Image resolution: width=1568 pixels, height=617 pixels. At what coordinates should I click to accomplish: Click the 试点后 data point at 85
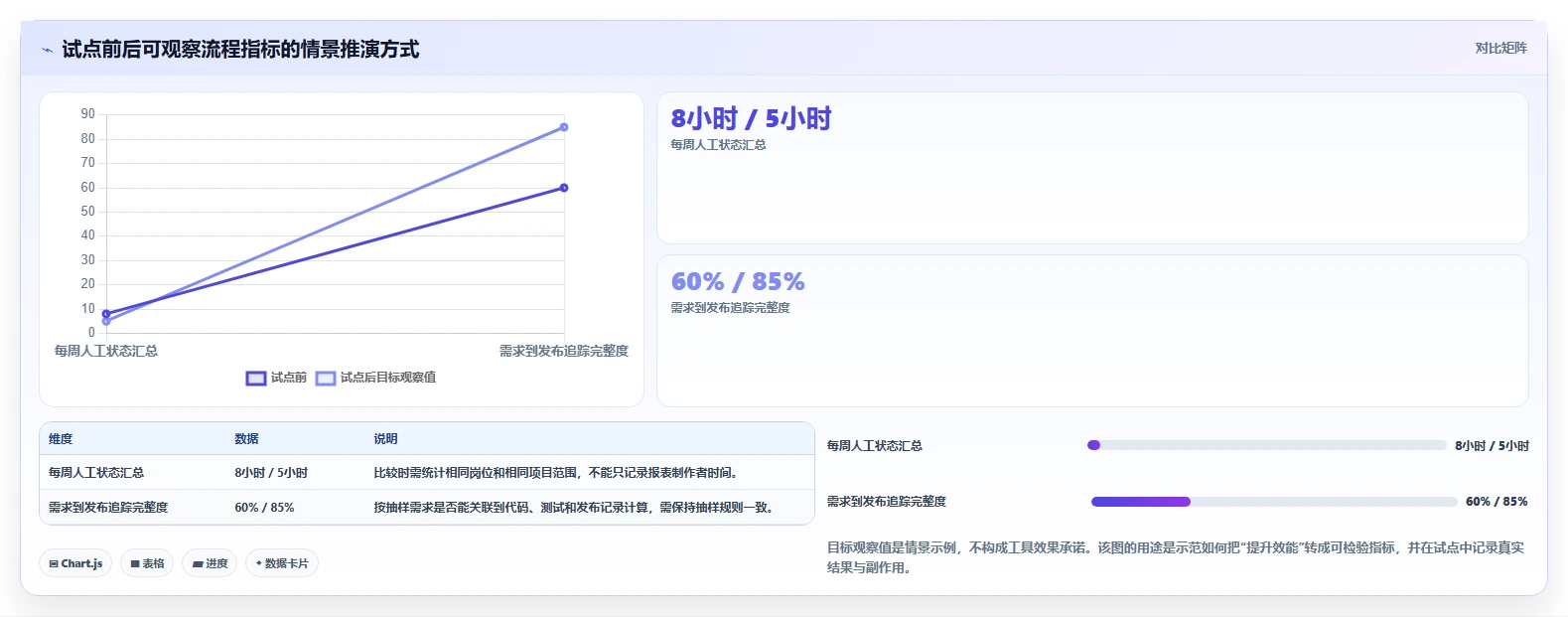point(564,127)
